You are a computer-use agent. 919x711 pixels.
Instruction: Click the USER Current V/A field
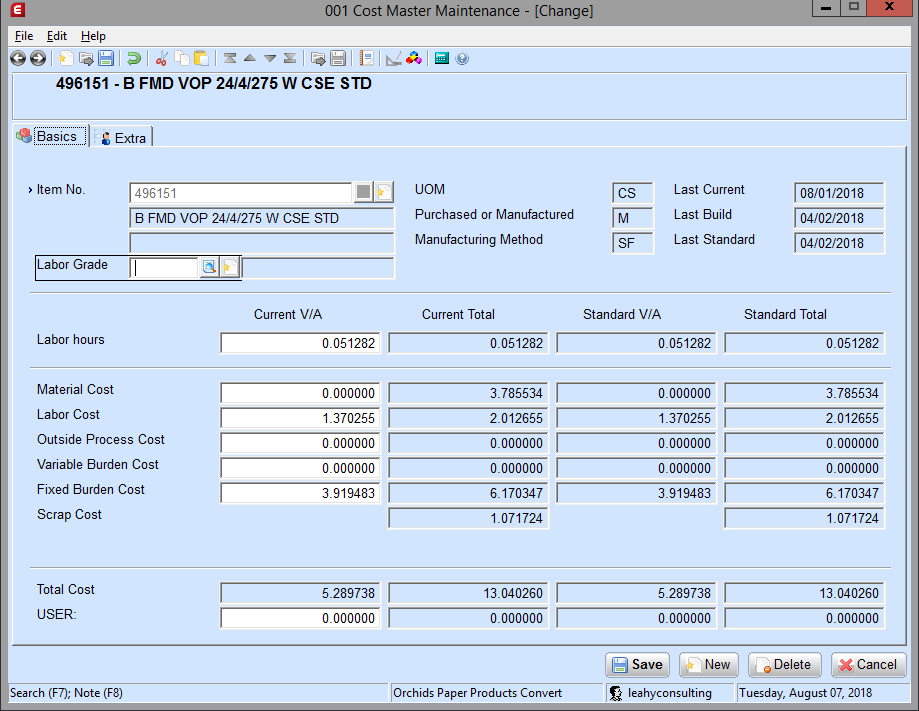pyautogui.click(x=300, y=618)
